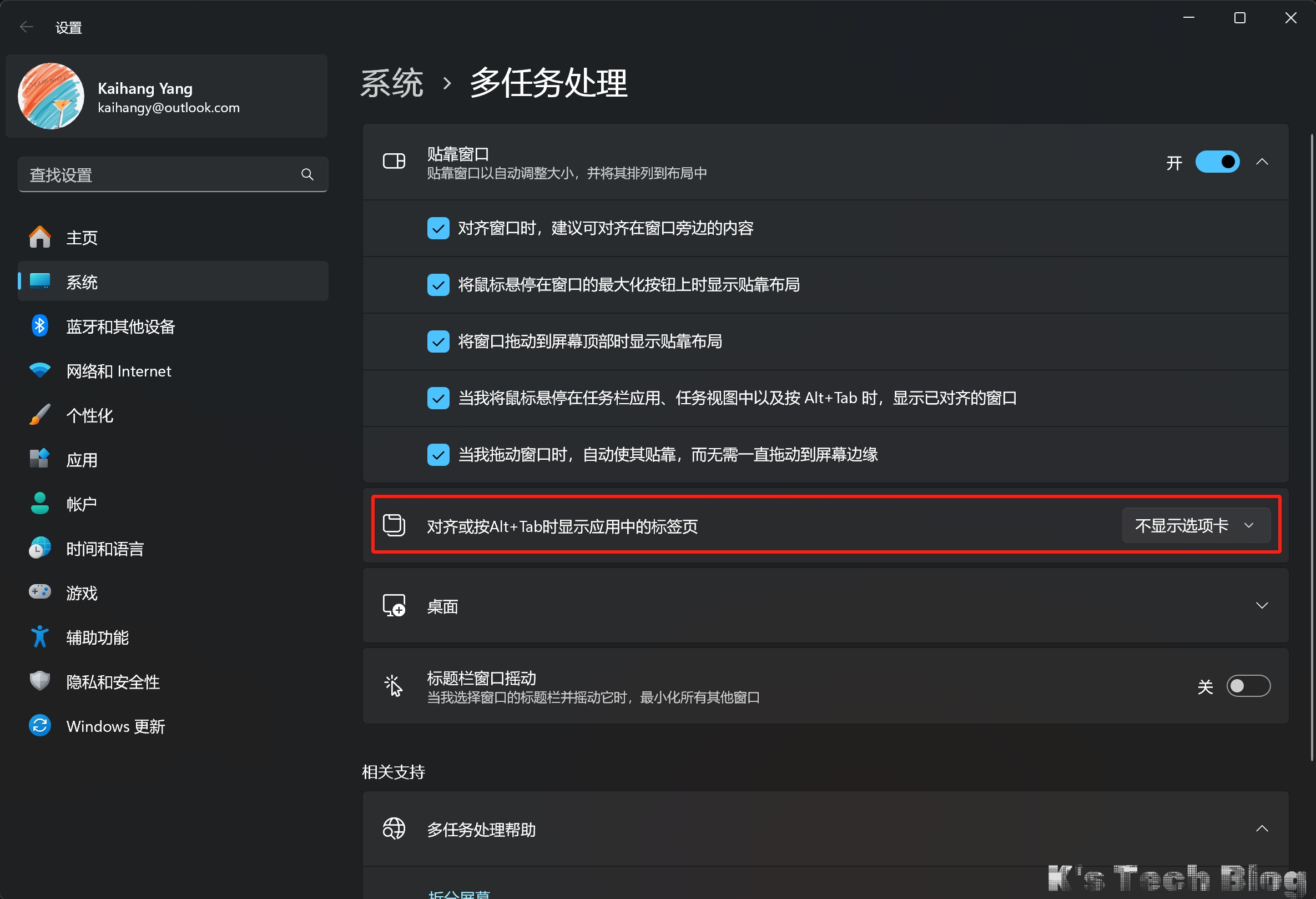
Task: Click the gaming controller icon
Action: [x=39, y=592]
